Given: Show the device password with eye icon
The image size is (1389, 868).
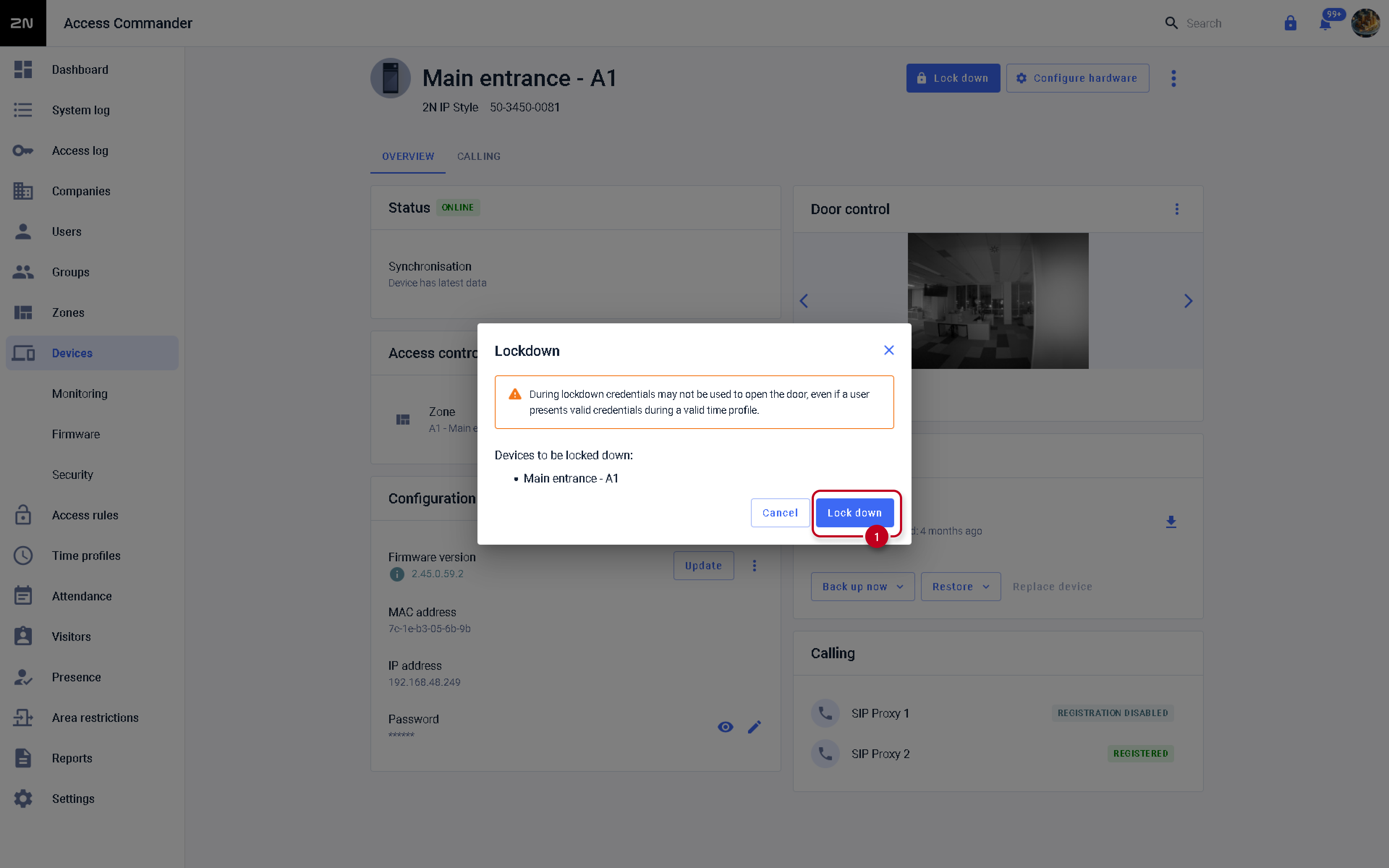Looking at the screenshot, I should (x=726, y=727).
